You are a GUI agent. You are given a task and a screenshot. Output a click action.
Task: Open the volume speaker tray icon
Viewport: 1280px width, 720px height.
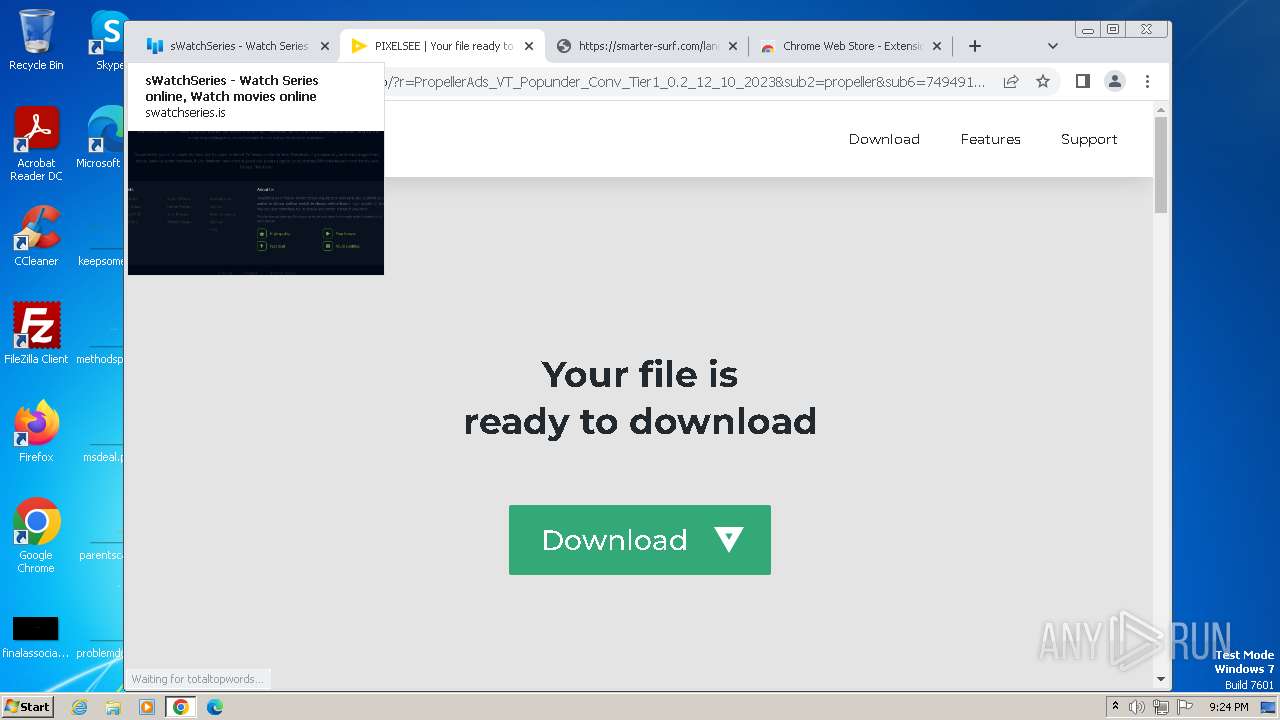[1137, 707]
